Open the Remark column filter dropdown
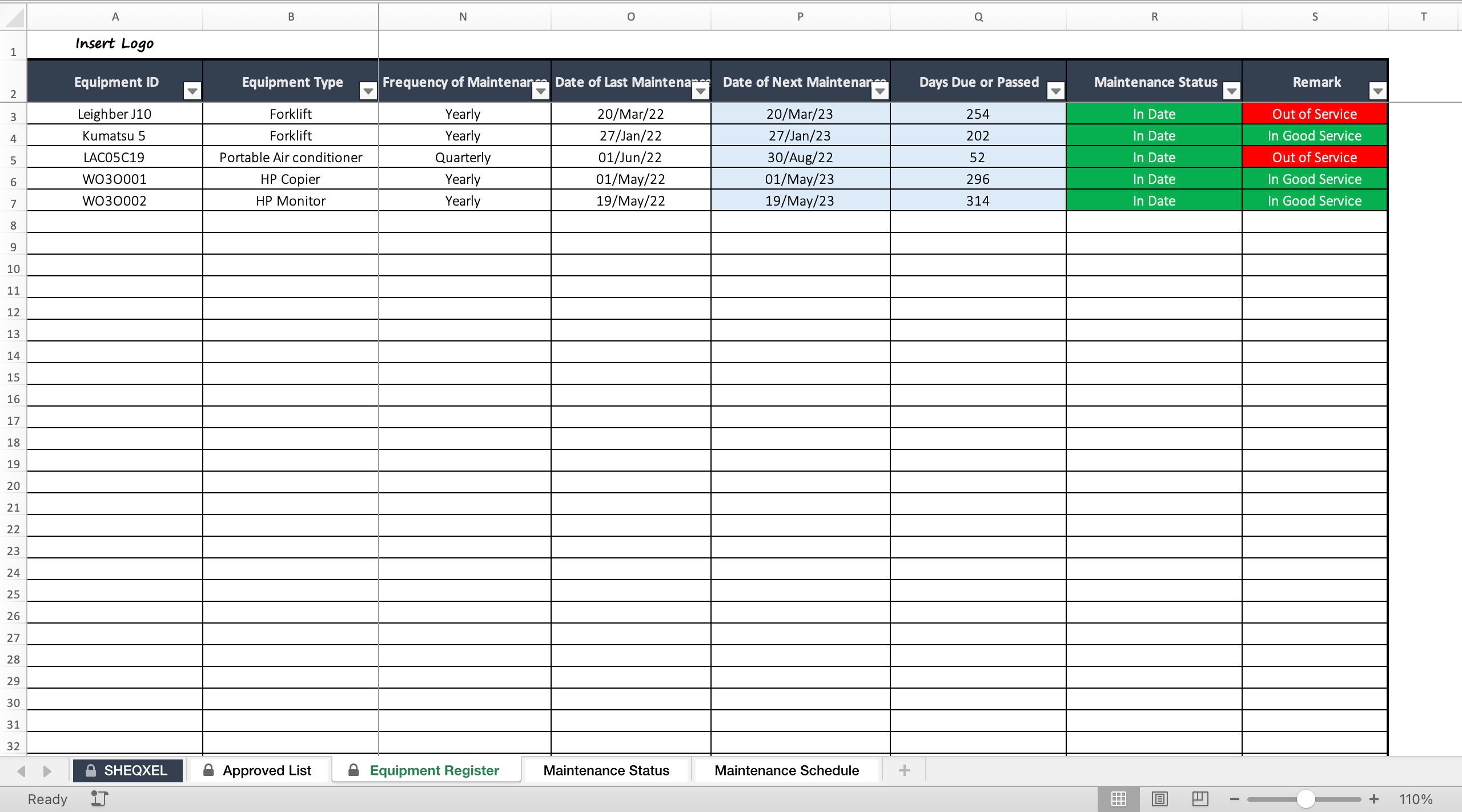1462x812 pixels. (1378, 91)
